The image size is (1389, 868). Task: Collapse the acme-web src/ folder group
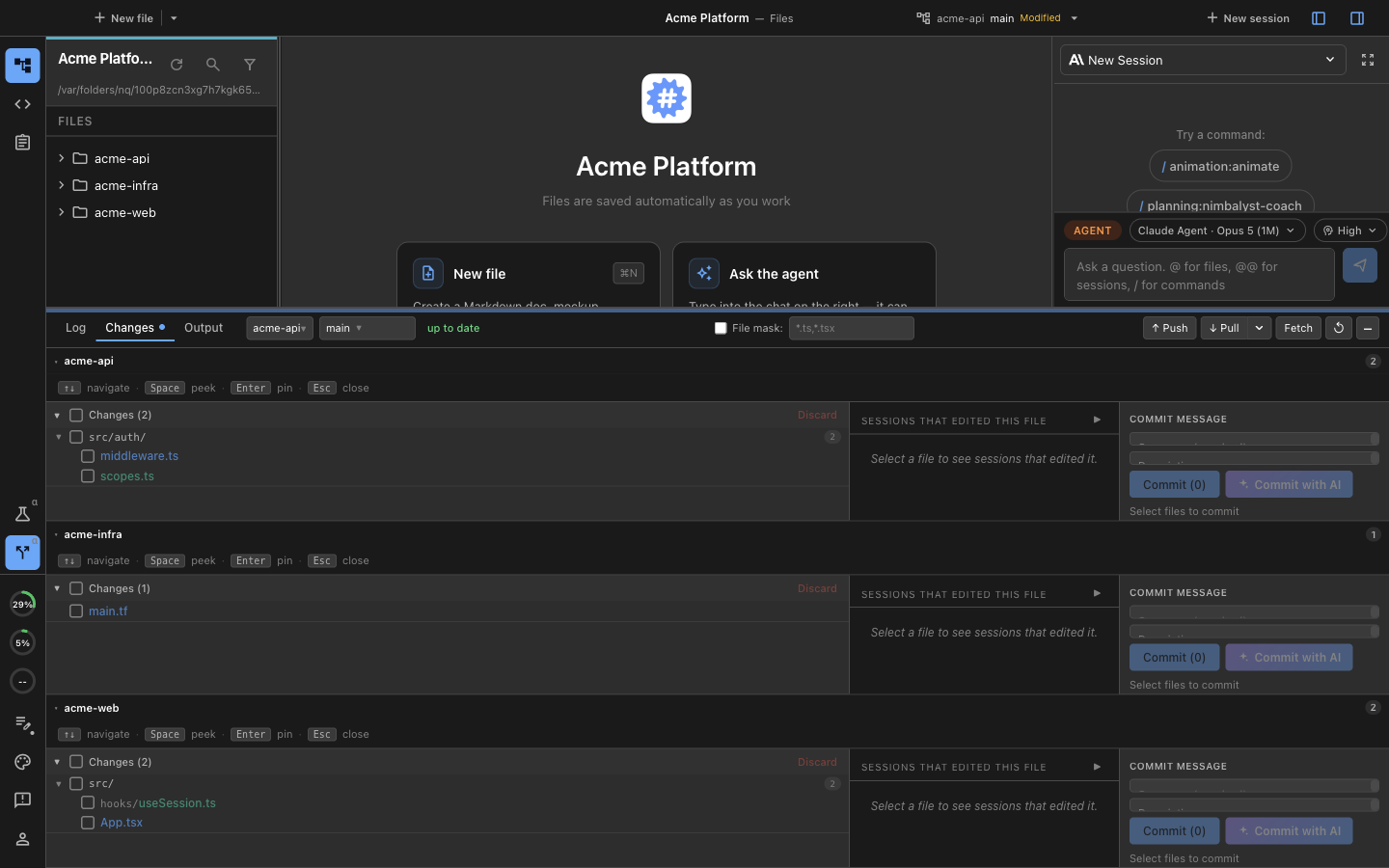tap(59, 784)
